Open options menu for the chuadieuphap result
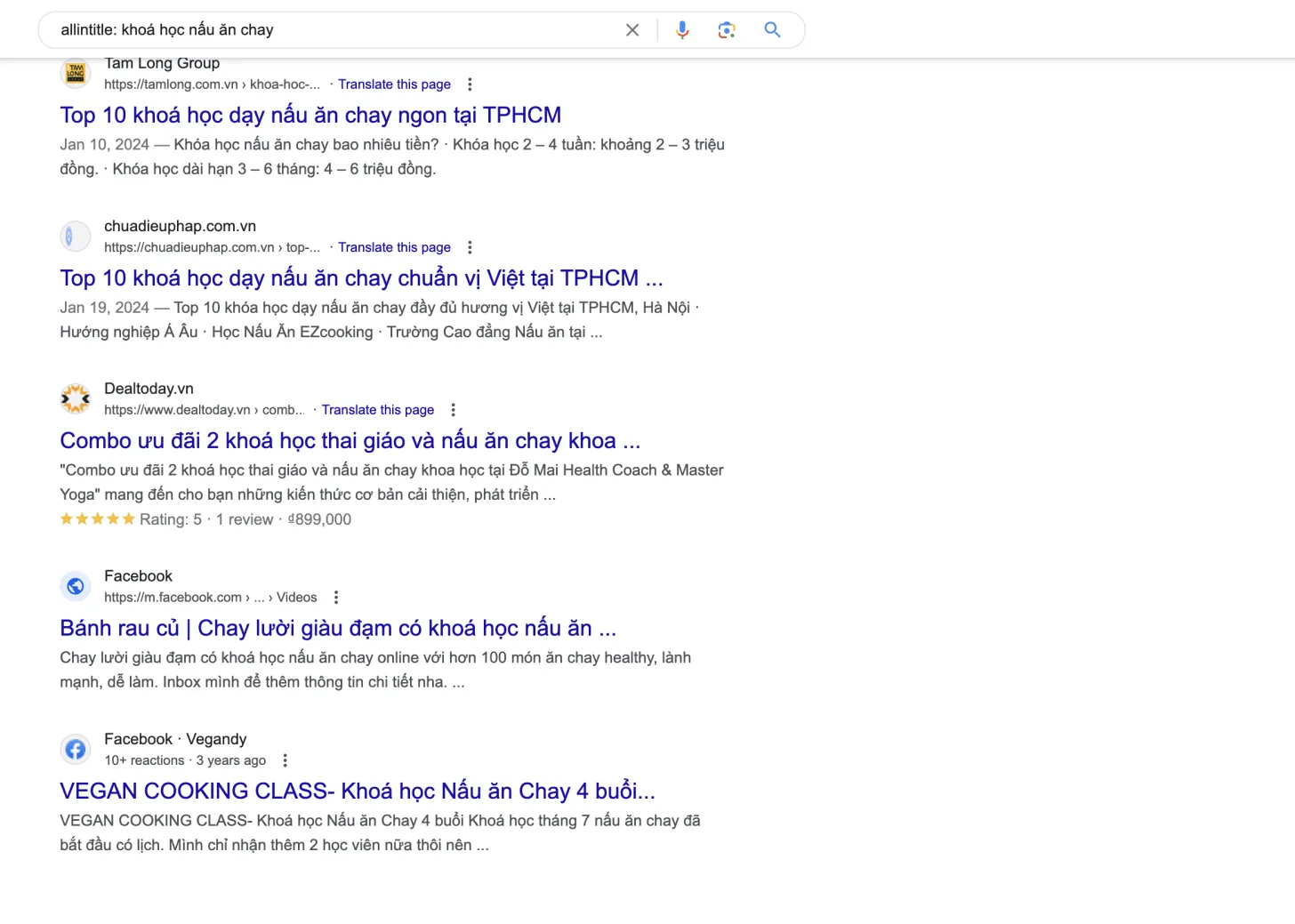This screenshot has width=1295, height=924. [470, 246]
